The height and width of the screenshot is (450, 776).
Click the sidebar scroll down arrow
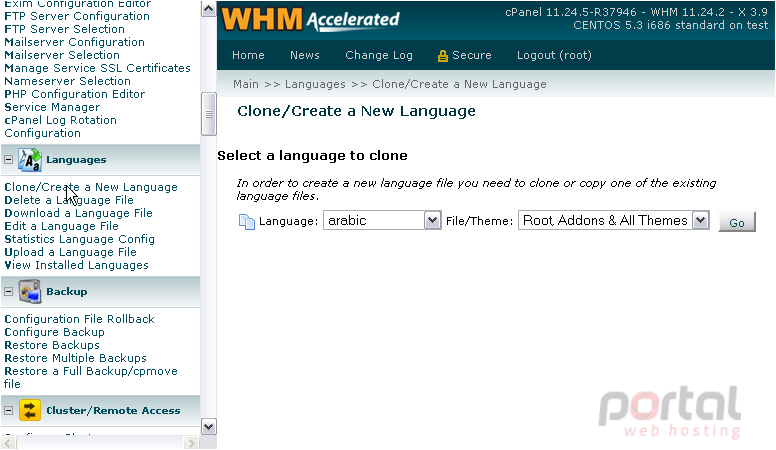point(208,426)
